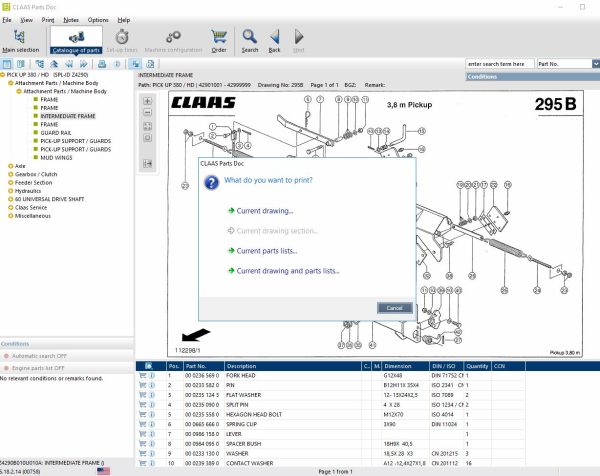
Task: Expand the Feeder Section tree node
Action: 11,183
